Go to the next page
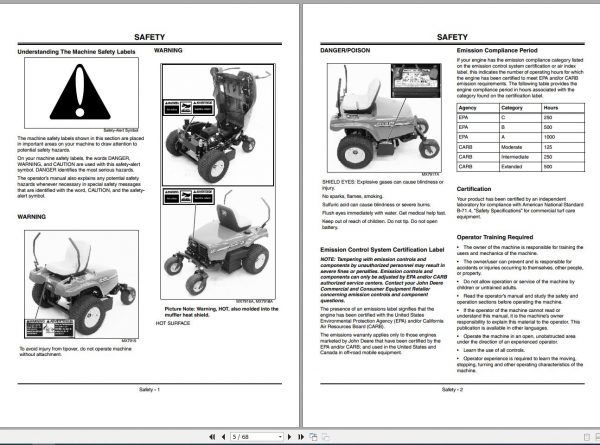600x445 pixels. click(x=289, y=437)
